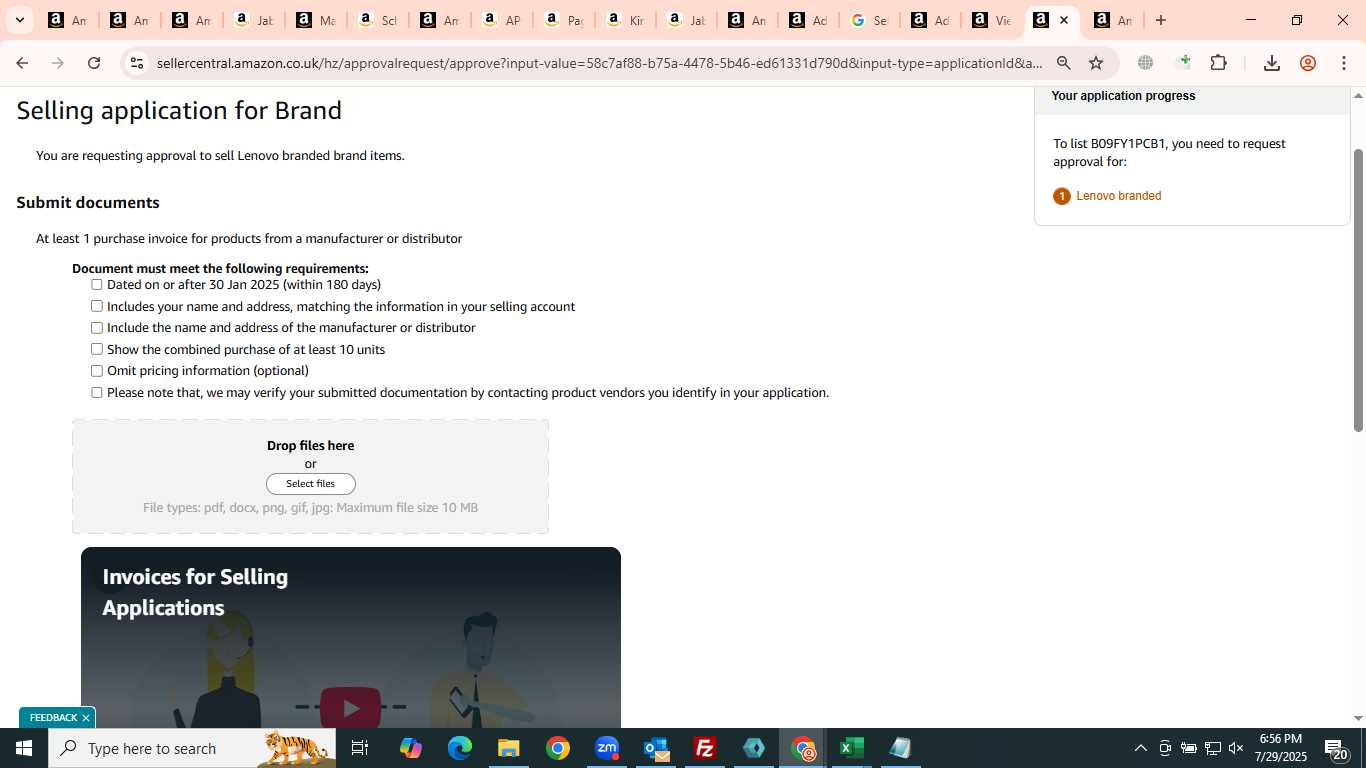Viewport: 1366px width, 768px height.
Task: Switch to the 'Vie' tab
Action: coord(992,20)
